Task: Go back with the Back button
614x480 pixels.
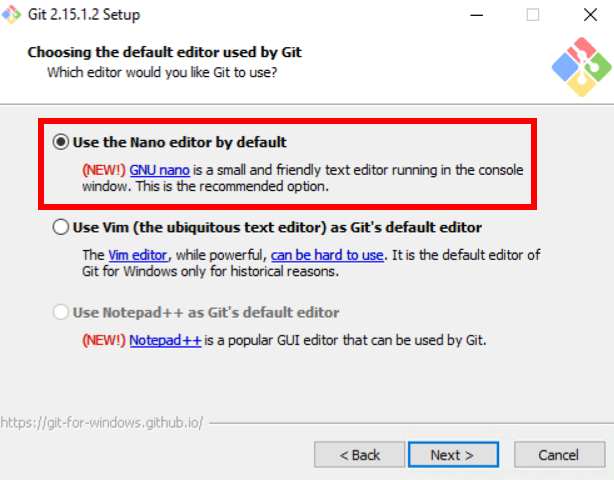Action: coord(359,455)
